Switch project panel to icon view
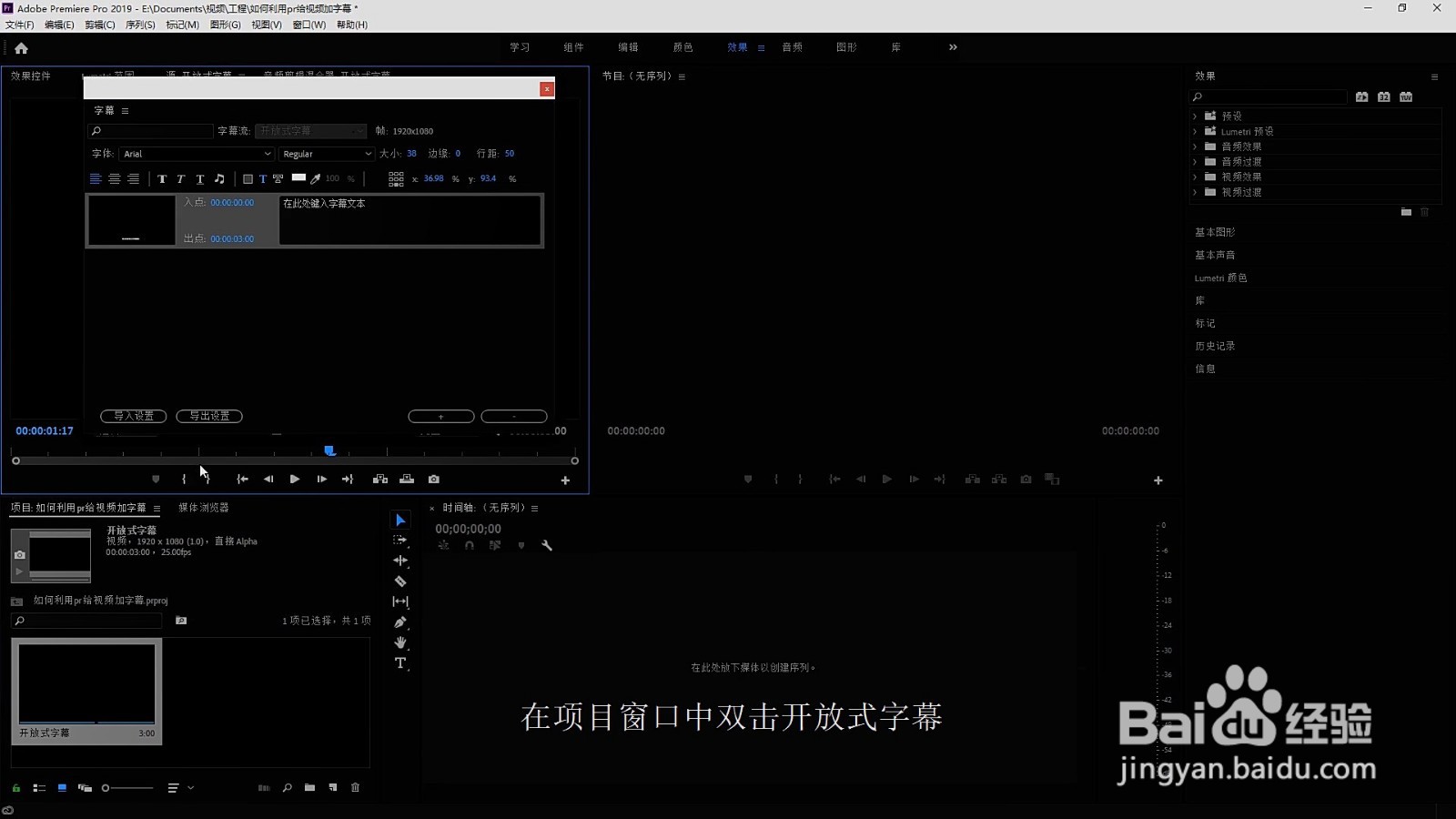 [x=62, y=788]
